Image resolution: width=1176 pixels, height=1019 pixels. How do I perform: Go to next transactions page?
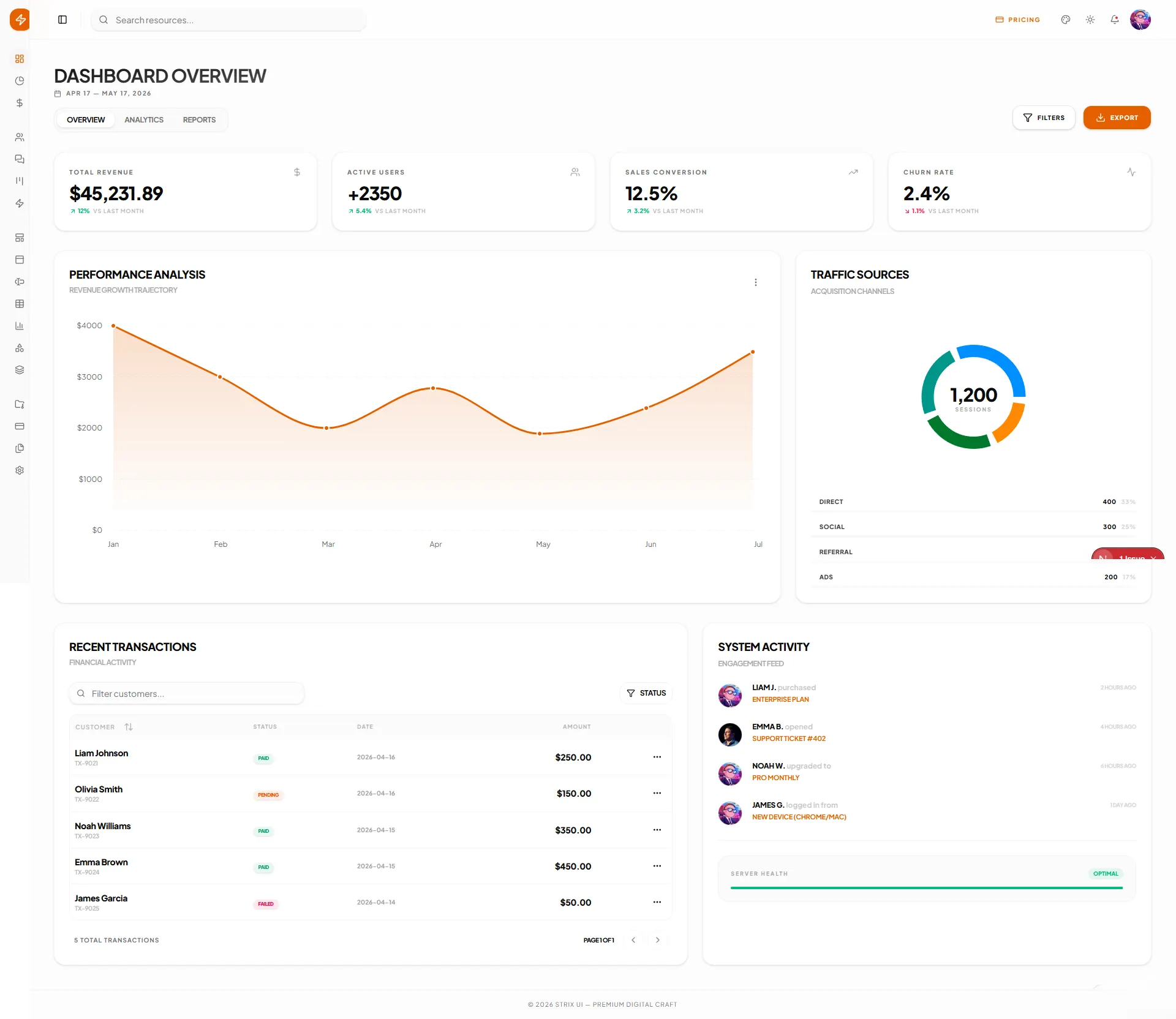tap(658, 940)
